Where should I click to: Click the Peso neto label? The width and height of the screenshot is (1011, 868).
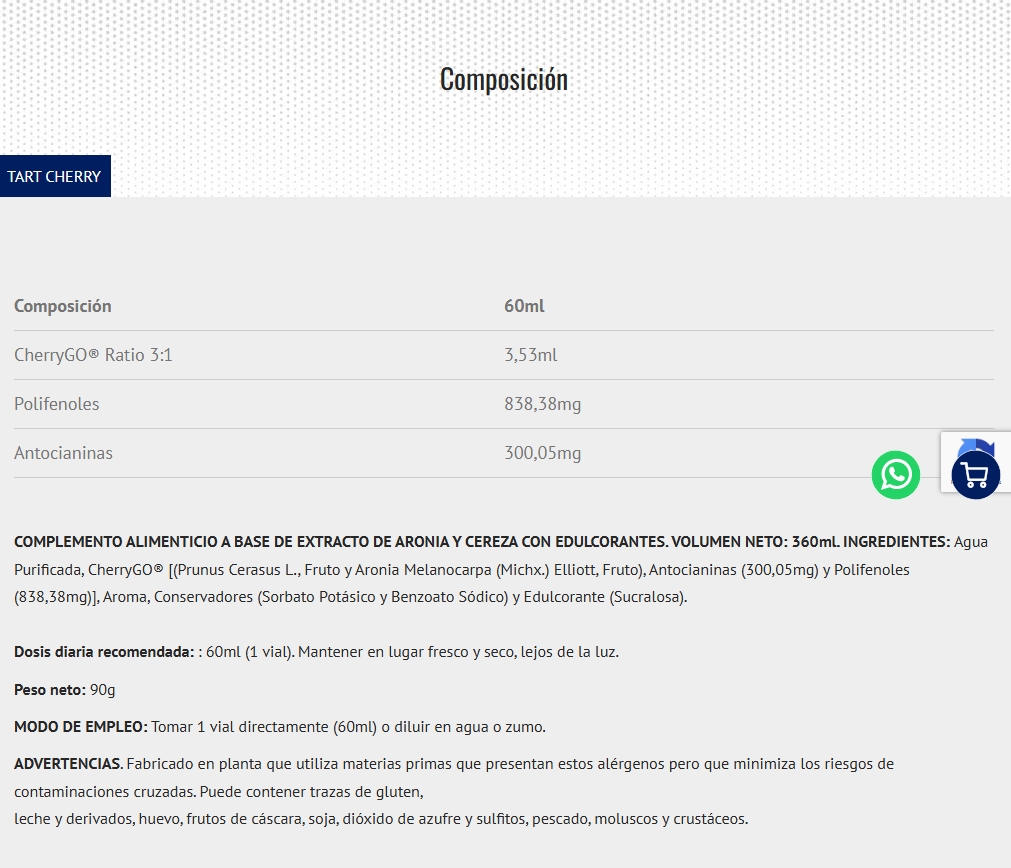click(50, 690)
